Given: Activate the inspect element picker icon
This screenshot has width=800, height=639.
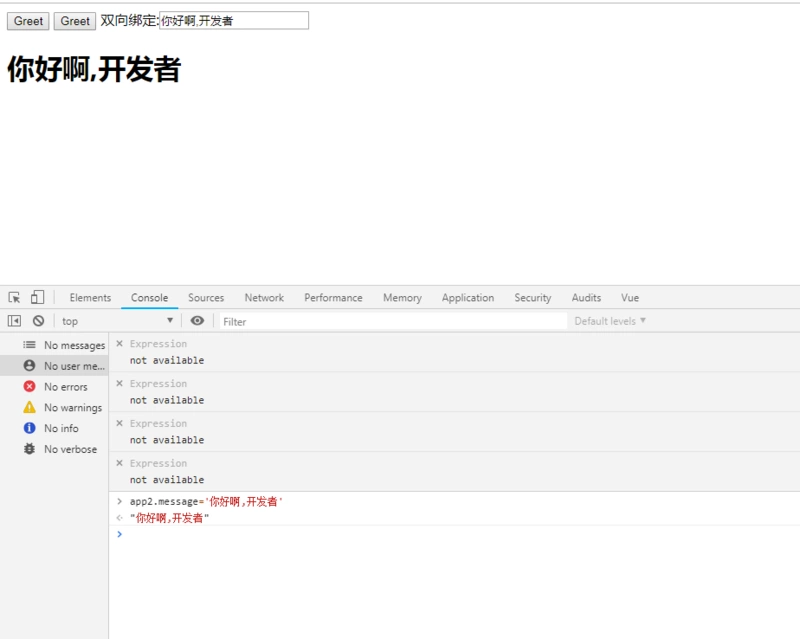Looking at the screenshot, I should pos(14,297).
